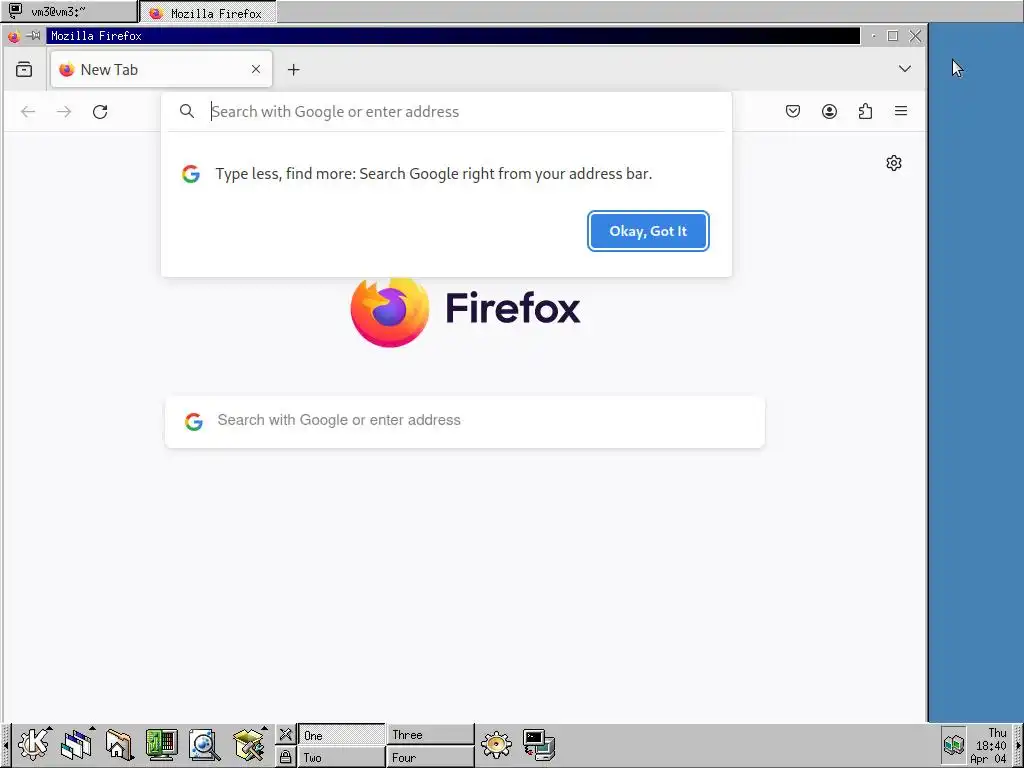The width and height of the screenshot is (1024, 768).
Task: Launch the Find Files magnifier icon
Action: pyautogui.click(x=204, y=744)
